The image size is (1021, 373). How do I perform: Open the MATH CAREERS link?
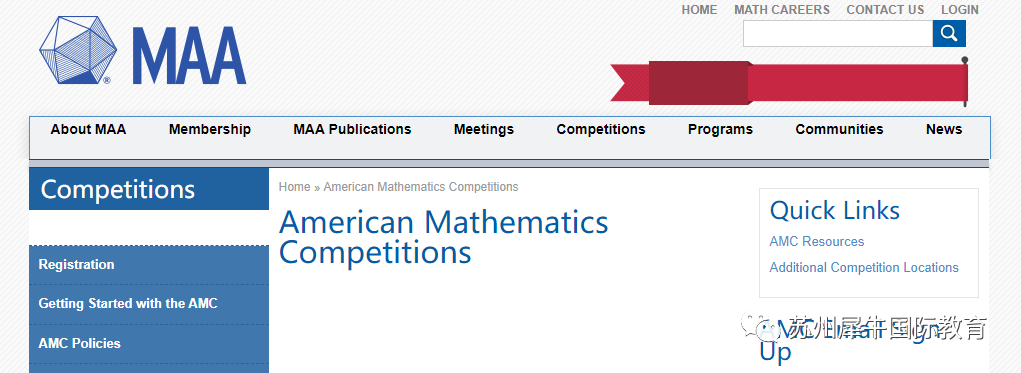781,10
